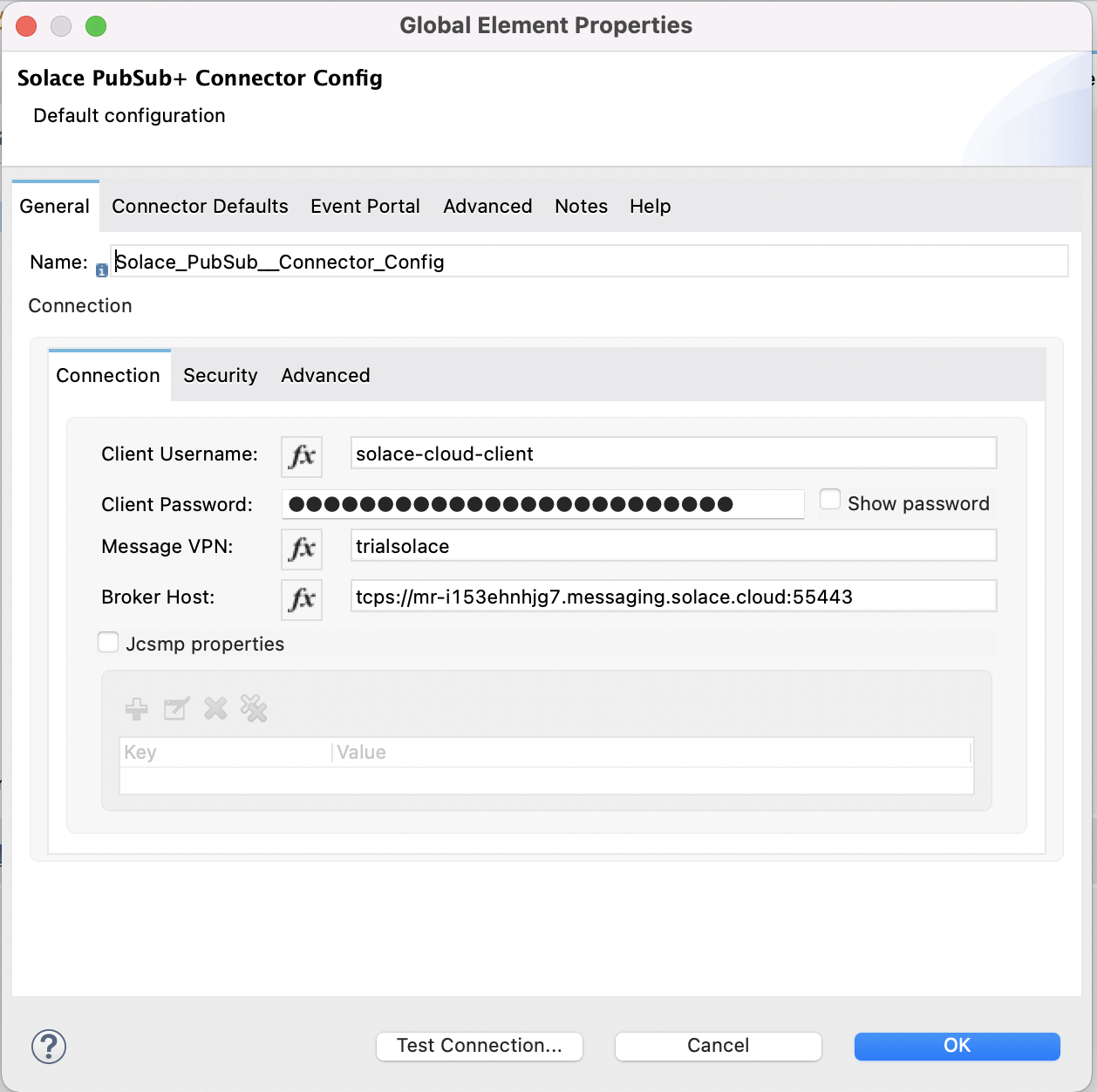Open the Notes tab
This screenshot has height=1092, width=1097.
[x=581, y=206]
